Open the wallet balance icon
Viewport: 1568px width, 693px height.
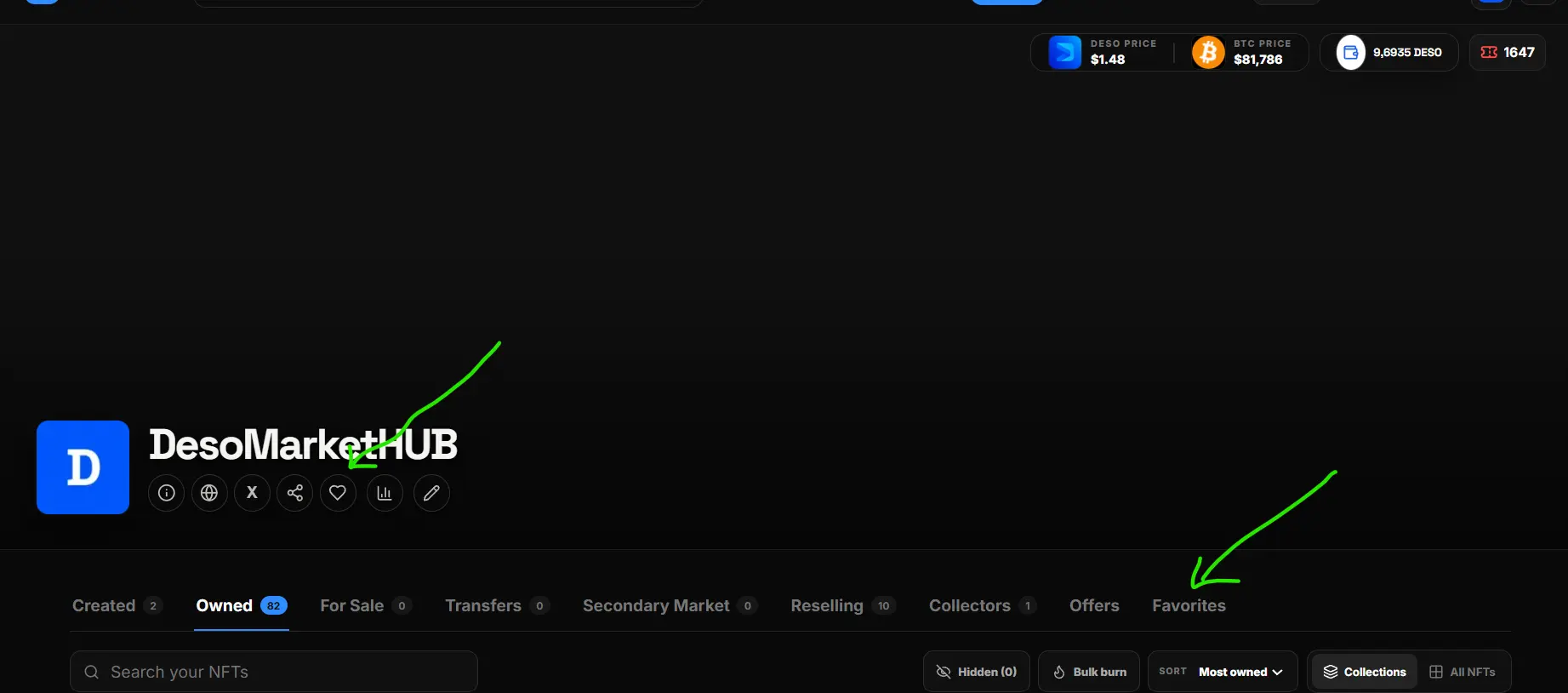(1350, 52)
